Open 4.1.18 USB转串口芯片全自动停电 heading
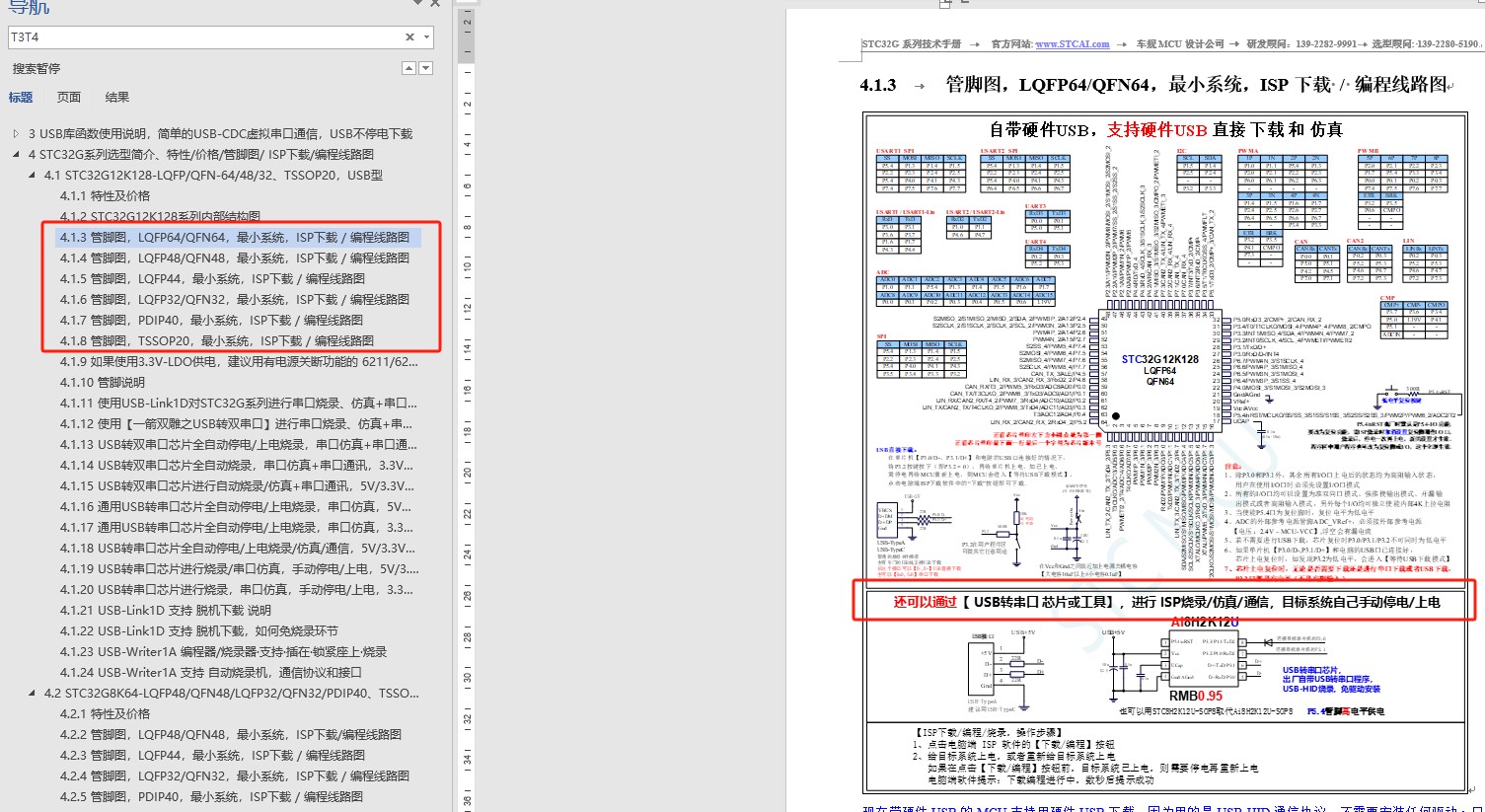This screenshot has width=1485, height=812. pyautogui.click(x=237, y=549)
